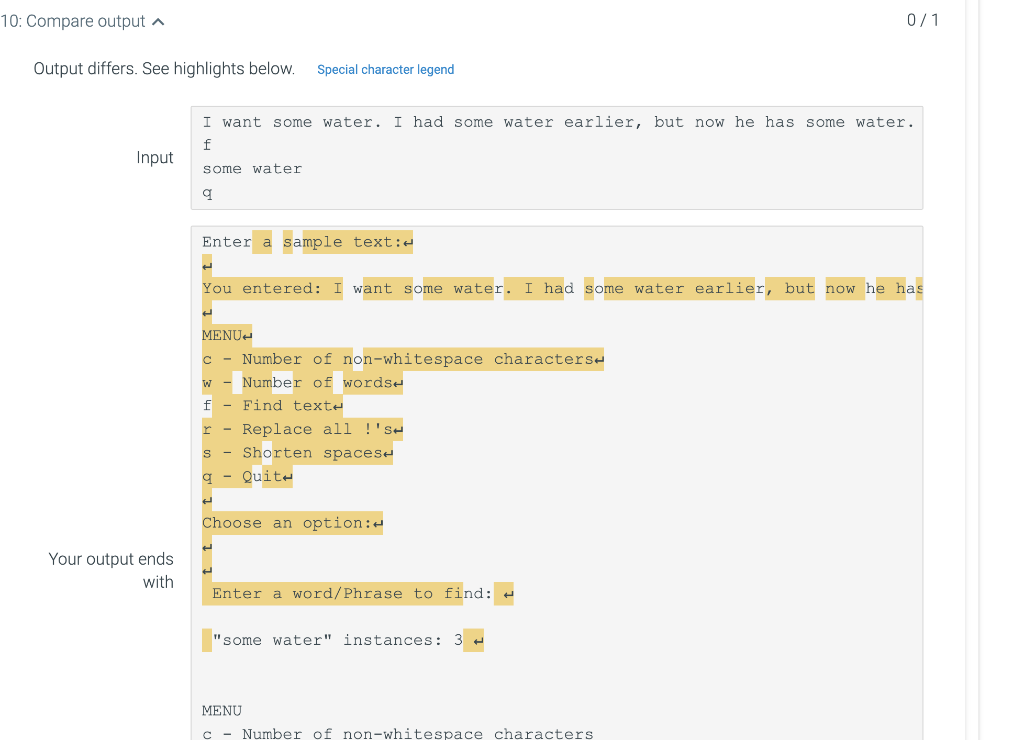
Task: Click the 'w - Number of words' line
Action: click(x=300, y=382)
